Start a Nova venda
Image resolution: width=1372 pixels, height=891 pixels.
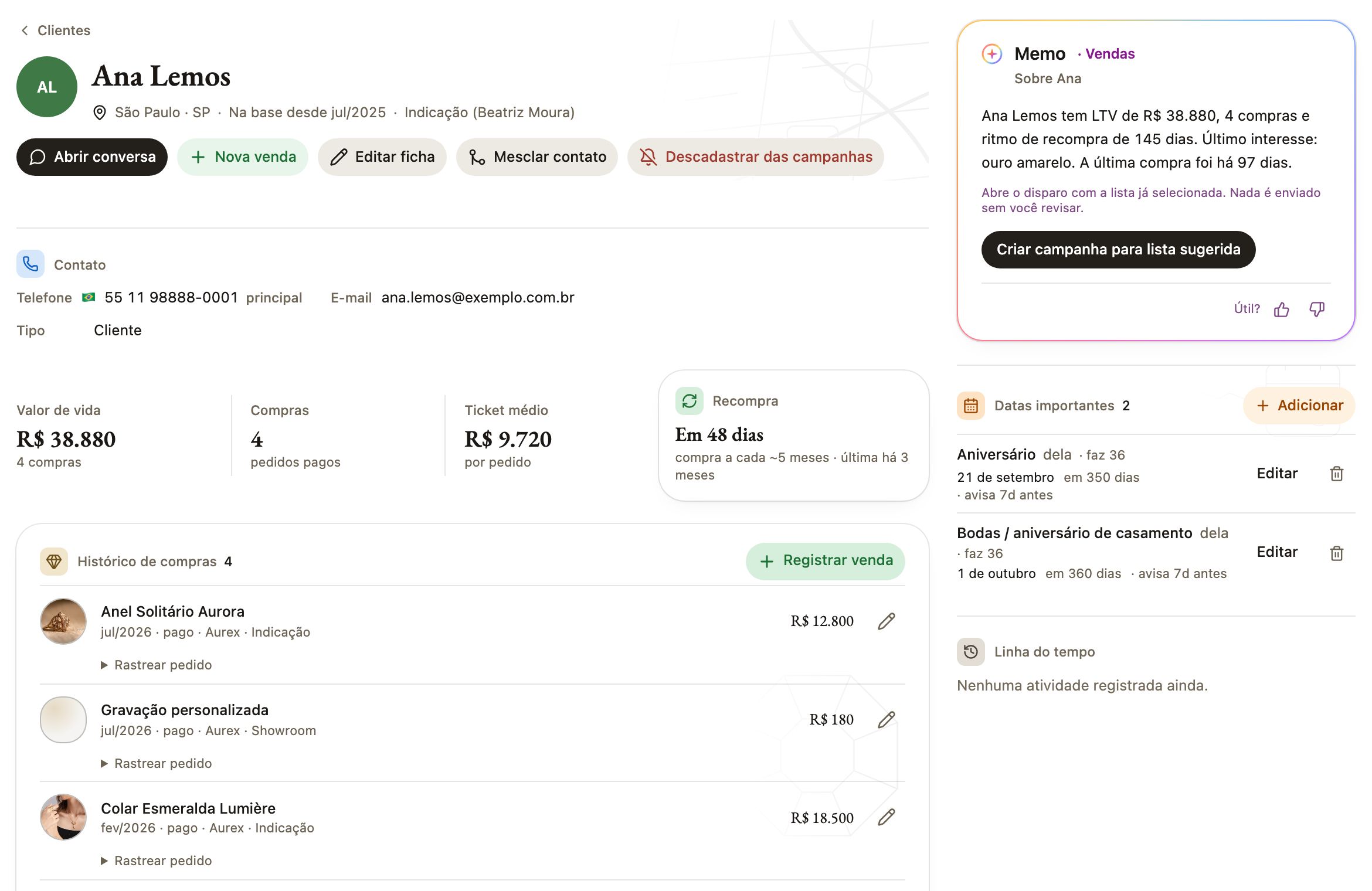(x=243, y=157)
